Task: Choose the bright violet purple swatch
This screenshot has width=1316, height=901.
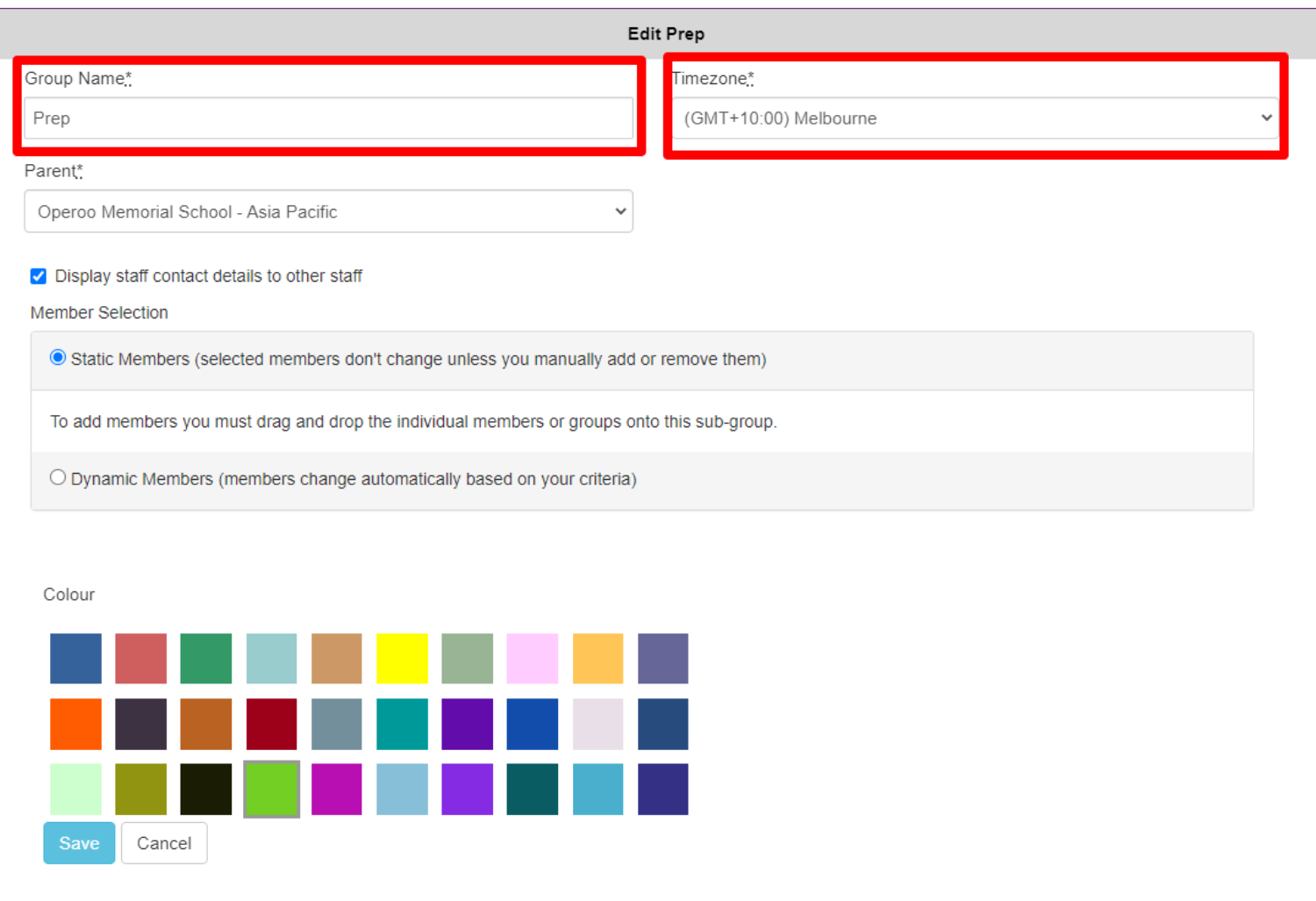Action: coord(467,790)
